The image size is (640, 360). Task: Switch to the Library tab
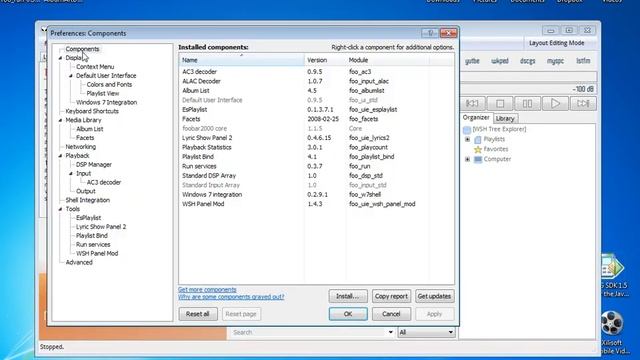tap(505, 118)
